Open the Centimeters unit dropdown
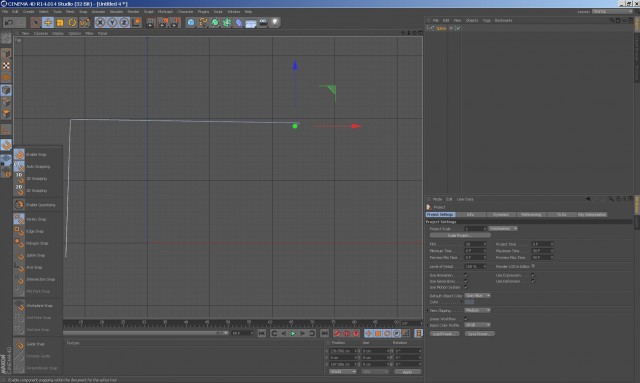Image resolution: width=640 pixels, height=383 pixels. point(503,229)
